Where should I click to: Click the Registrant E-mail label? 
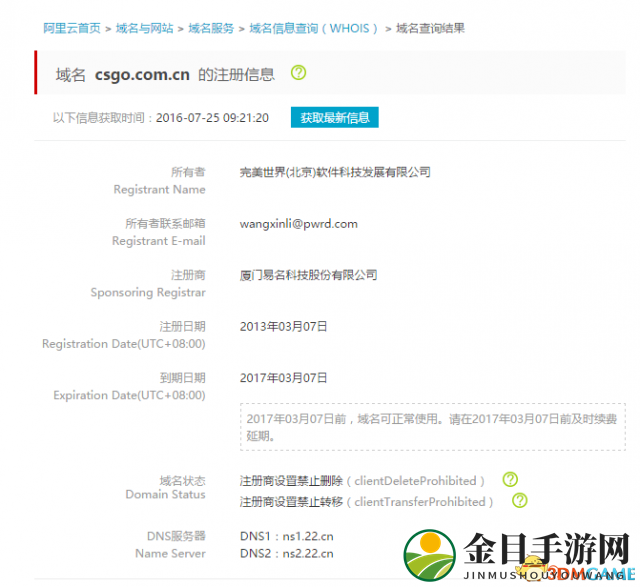[x=159, y=241]
